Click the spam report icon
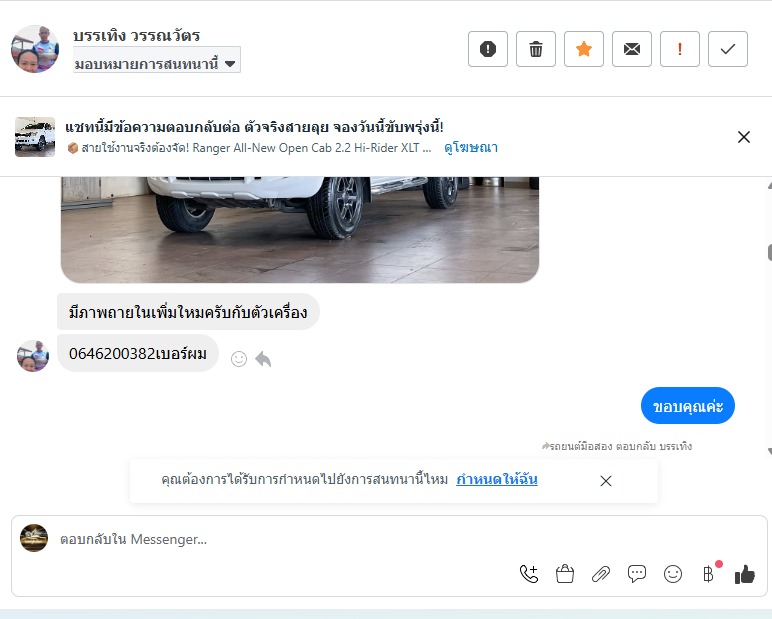 tap(487, 49)
